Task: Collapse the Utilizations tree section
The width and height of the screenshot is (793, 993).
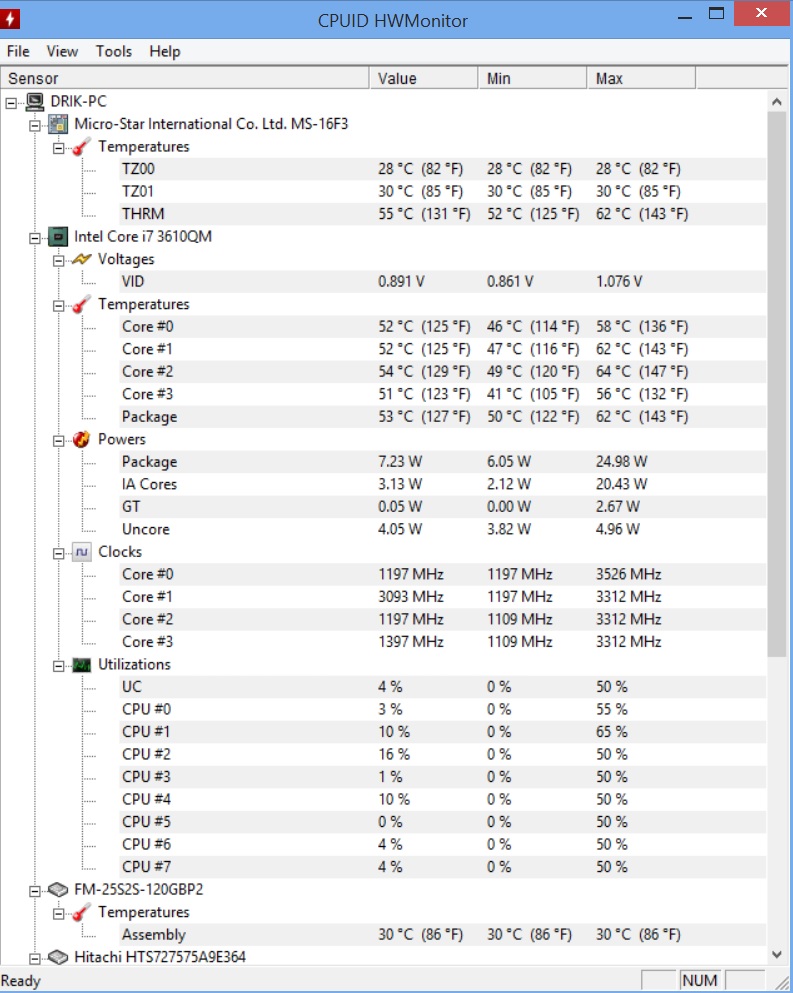Action: (58, 666)
